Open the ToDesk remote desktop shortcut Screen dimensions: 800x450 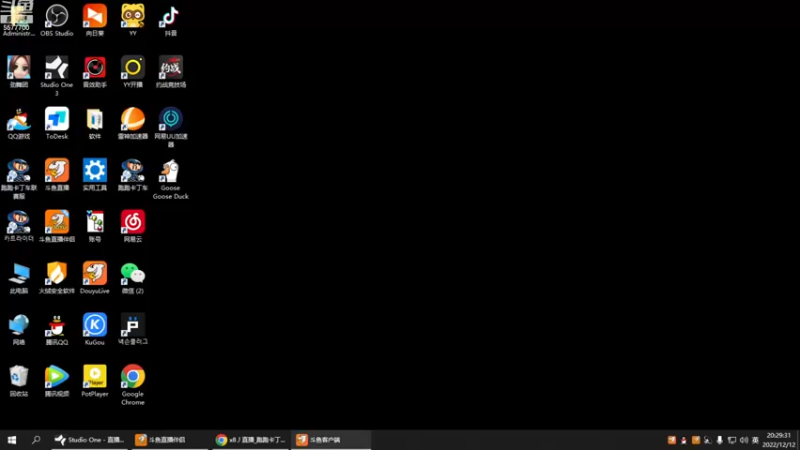pos(57,123)
